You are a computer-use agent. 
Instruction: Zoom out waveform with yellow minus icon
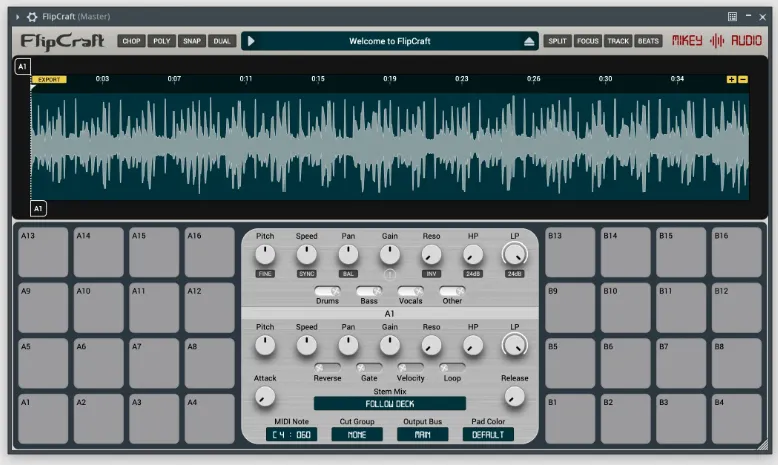coord(743,79)
